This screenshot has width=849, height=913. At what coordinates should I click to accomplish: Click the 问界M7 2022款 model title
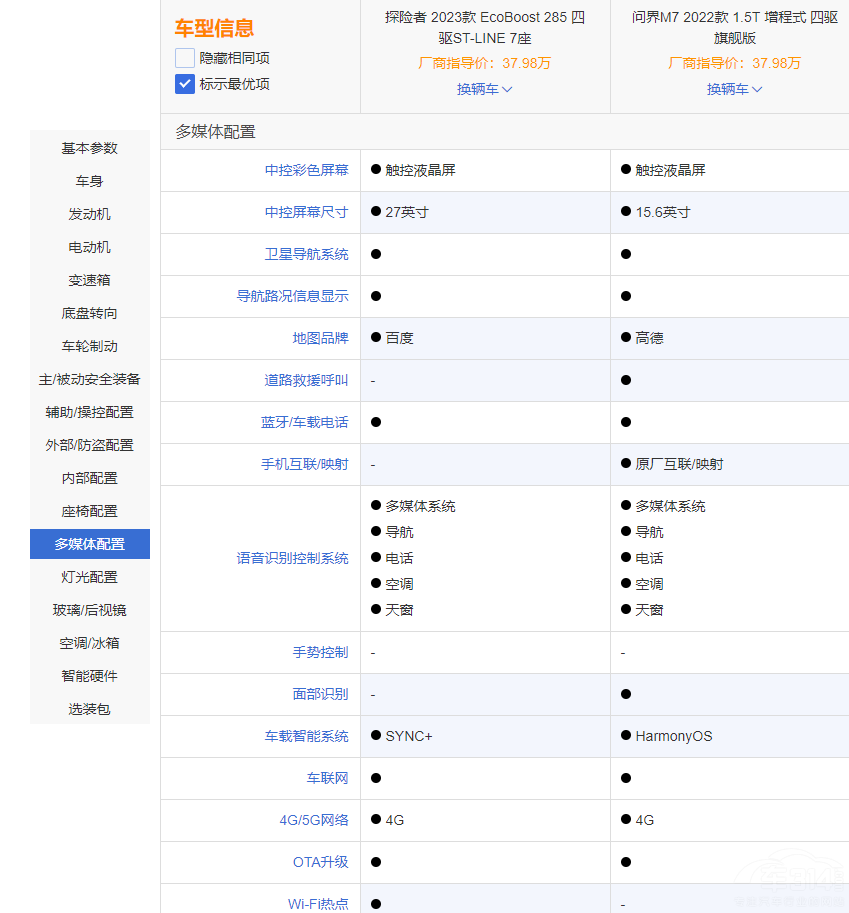click(735, 28)
